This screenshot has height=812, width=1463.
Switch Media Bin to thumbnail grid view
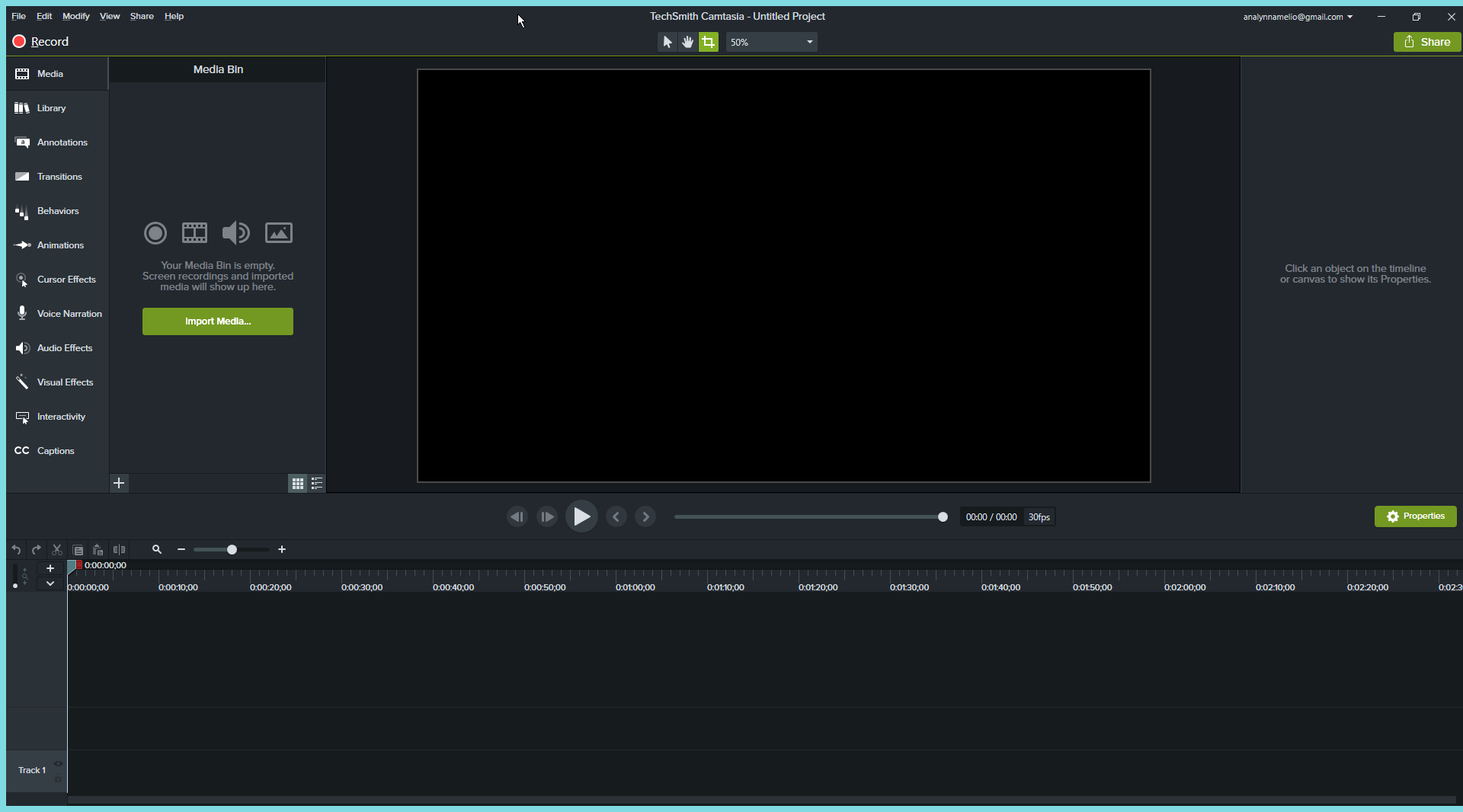[298, 483]
